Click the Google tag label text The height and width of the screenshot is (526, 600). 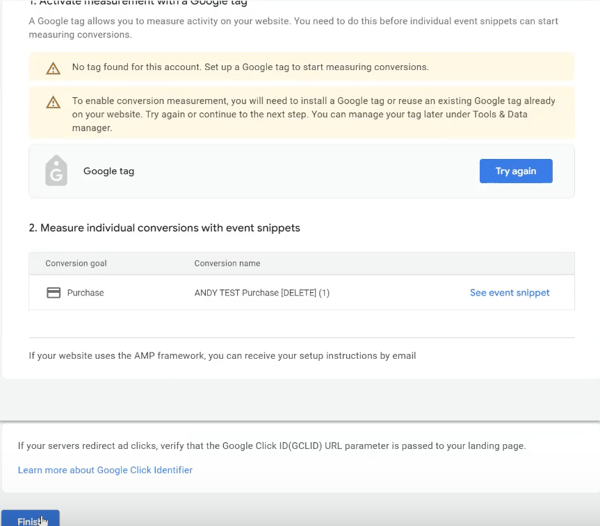pos(108,171)
